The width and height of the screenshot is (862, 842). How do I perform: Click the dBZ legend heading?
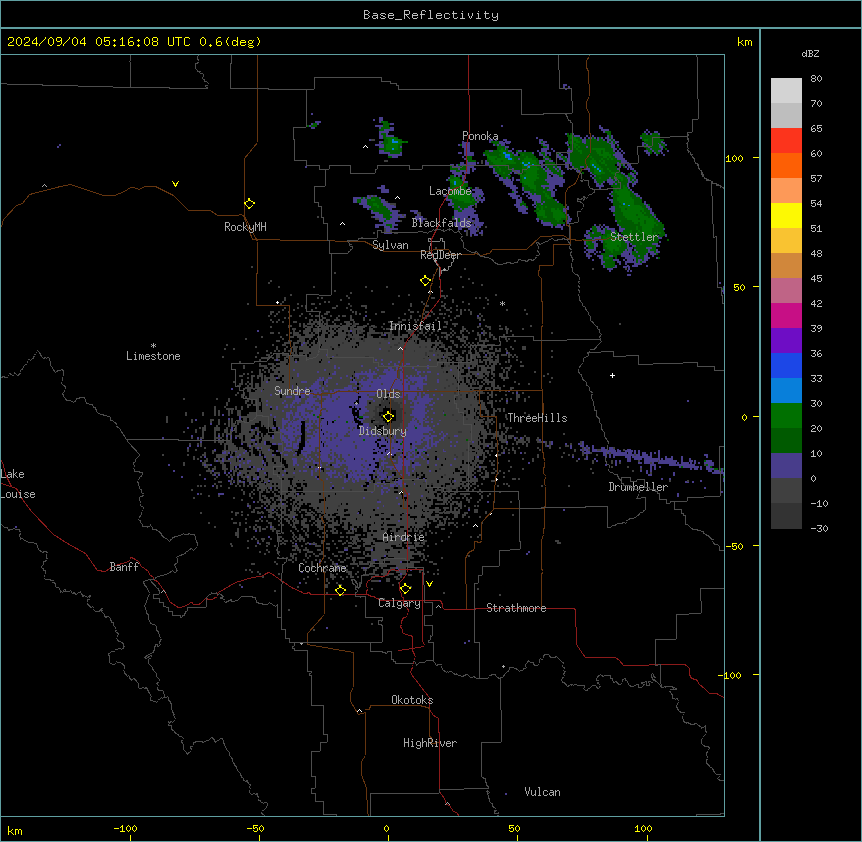point(810,53)
